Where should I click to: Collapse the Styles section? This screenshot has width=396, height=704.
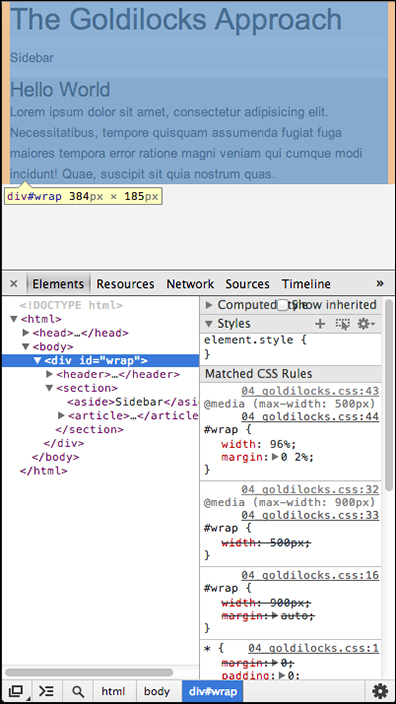point(209,324)
